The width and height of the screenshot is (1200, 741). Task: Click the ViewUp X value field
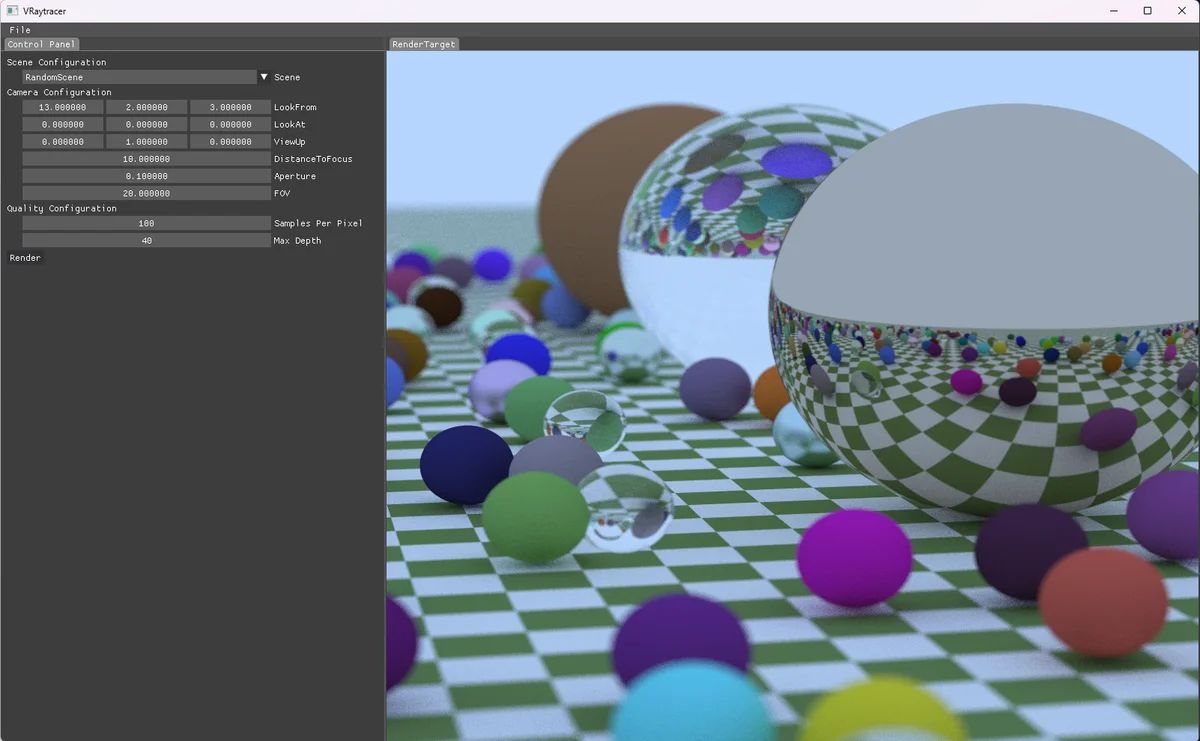pyautogui.click(x=62, y=142)
